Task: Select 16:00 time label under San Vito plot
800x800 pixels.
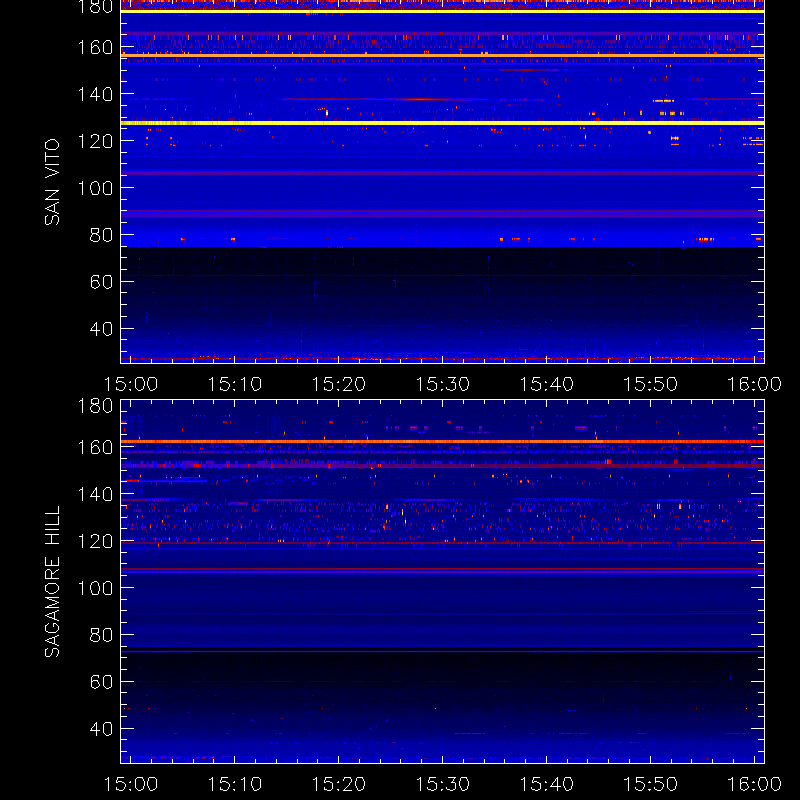Action: tap(754, 384)
